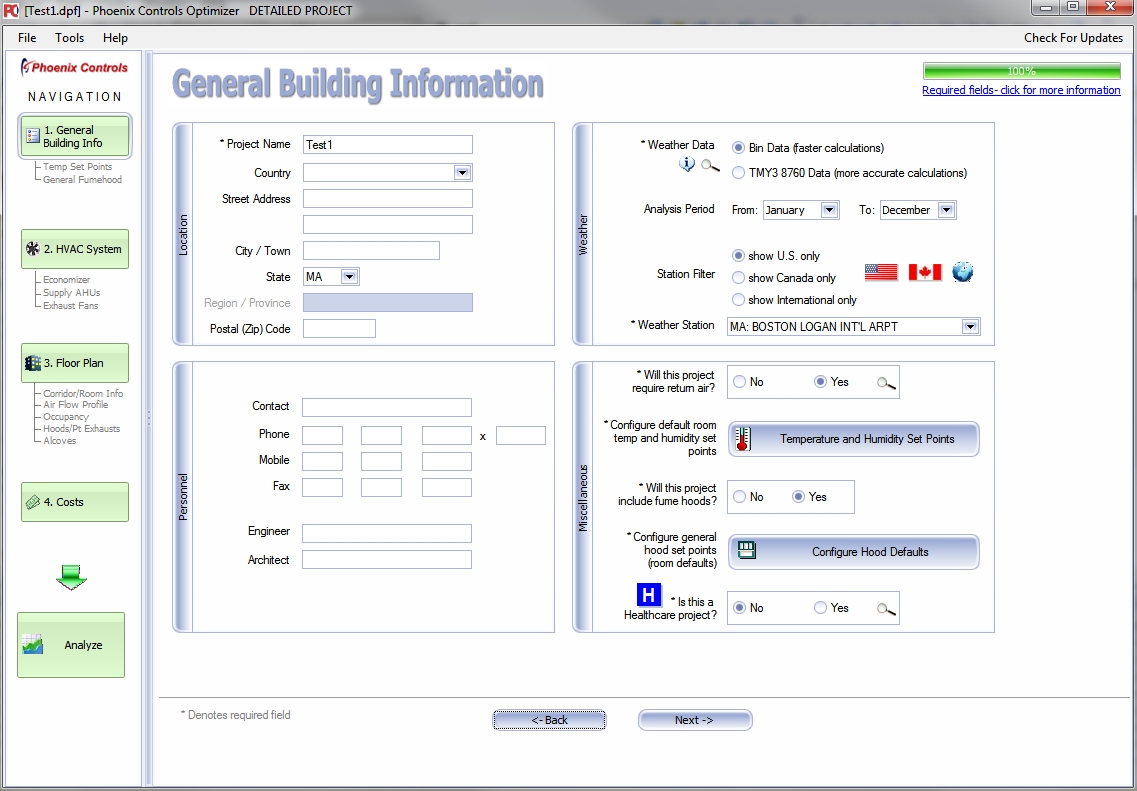
Task: Click the Postal (Zip) Code field
Action: [x=339, y=328]
